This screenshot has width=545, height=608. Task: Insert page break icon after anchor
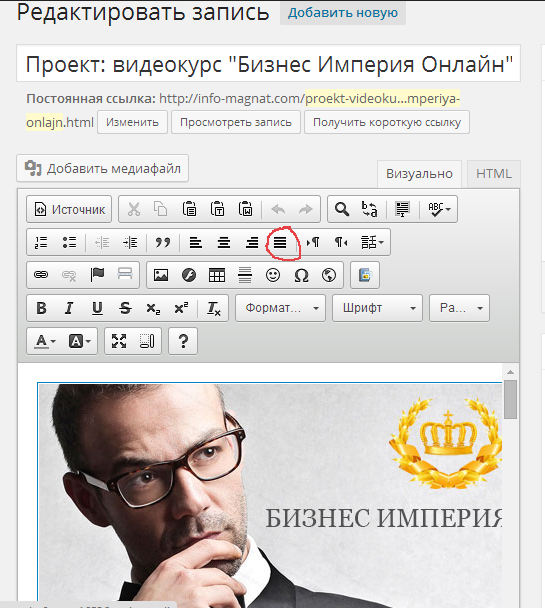[125, 275]
